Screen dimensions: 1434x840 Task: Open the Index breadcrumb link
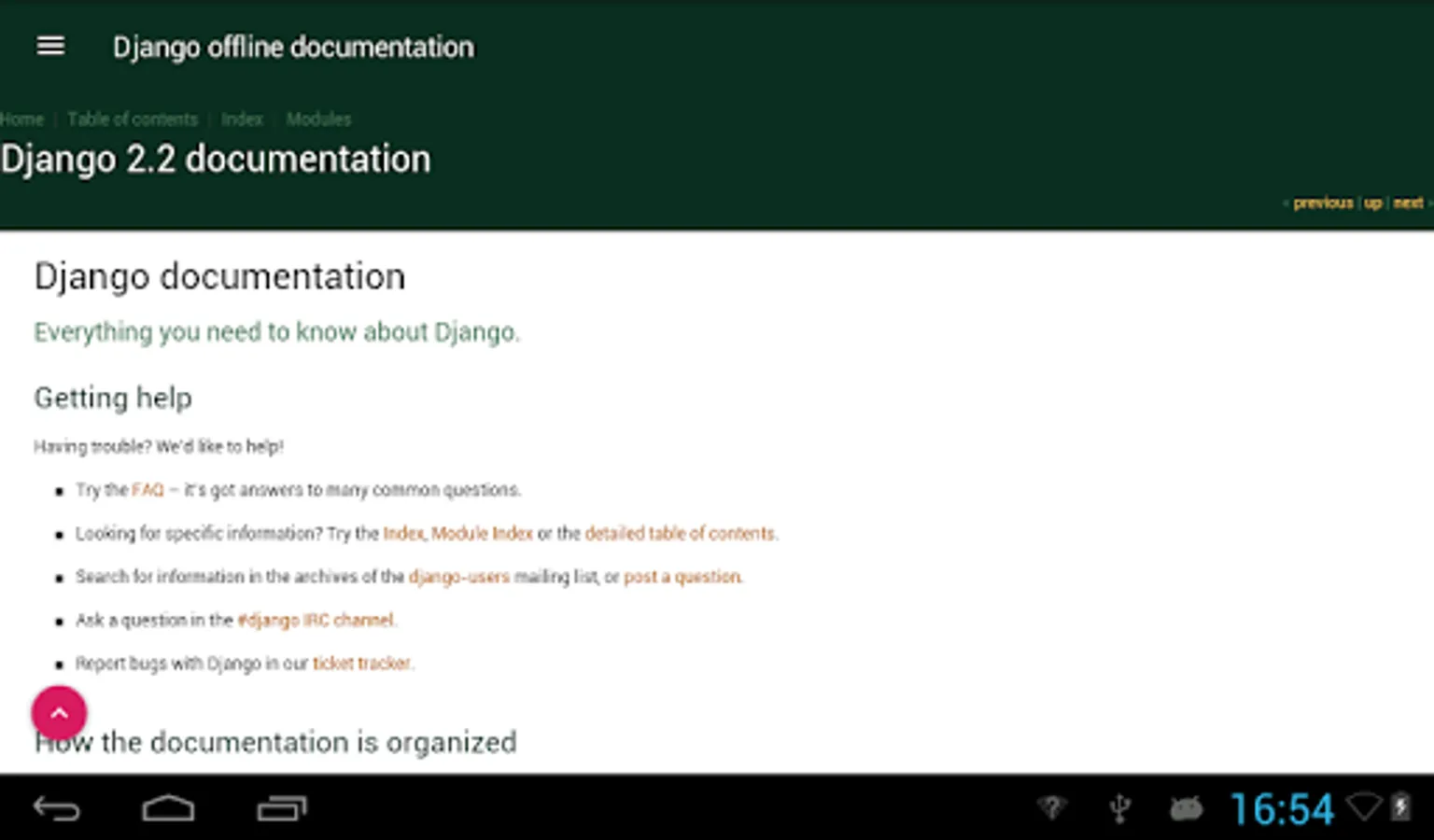(x=242, y=119)
